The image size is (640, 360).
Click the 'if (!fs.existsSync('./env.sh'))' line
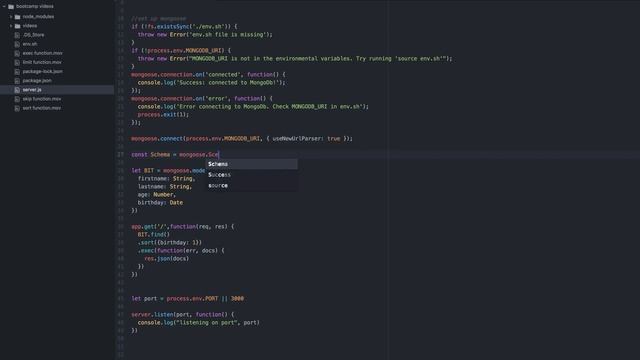click(x=184, y=27)
